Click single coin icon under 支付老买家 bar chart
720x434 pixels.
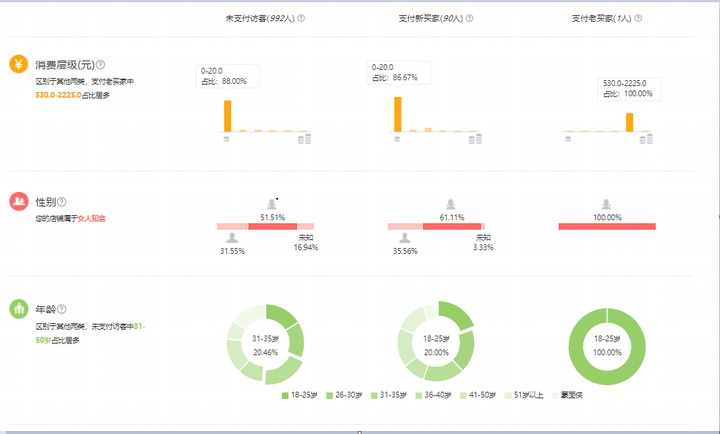click(x=568, y=139)
